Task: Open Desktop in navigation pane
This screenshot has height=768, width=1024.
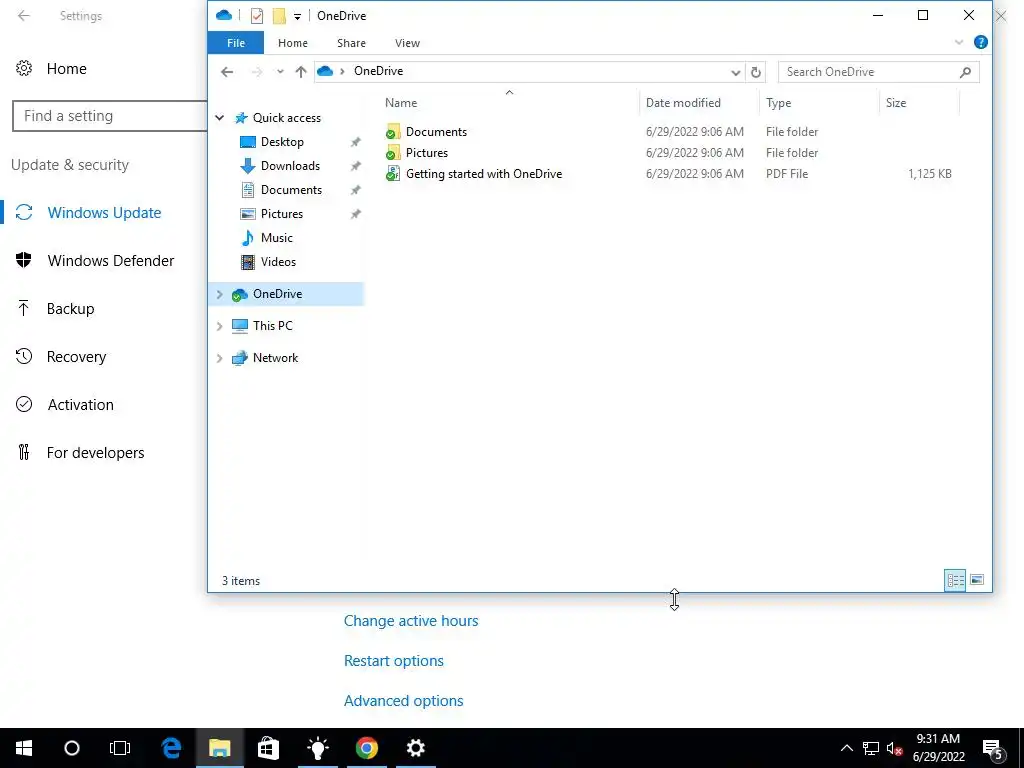Action: click(282, 142)
